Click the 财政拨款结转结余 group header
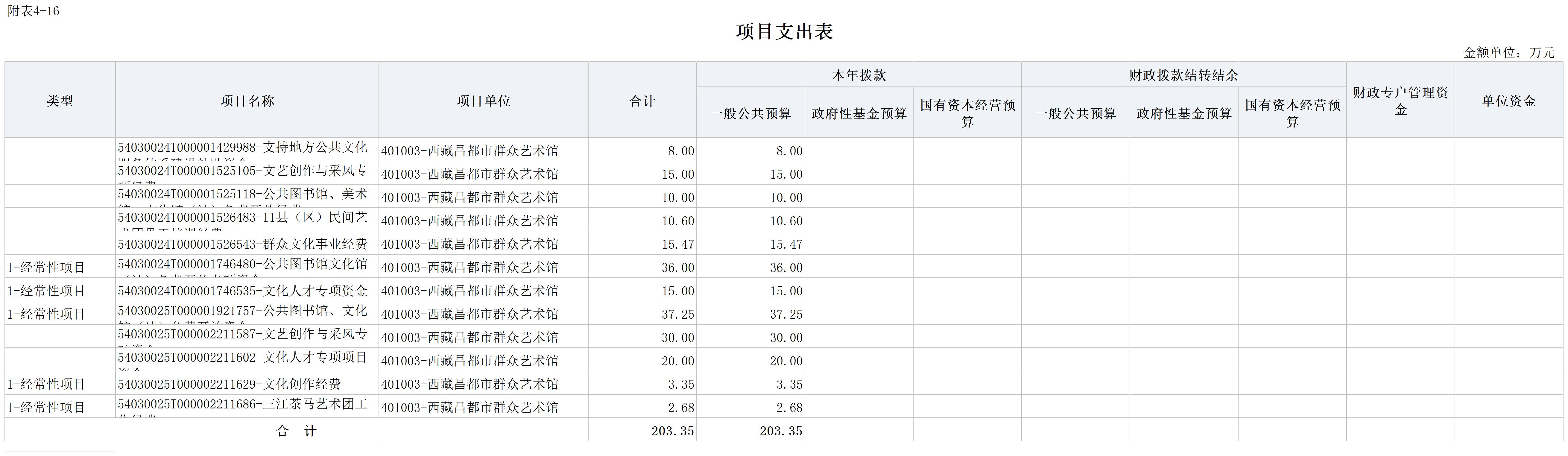1568x456 pixels. 1183,75
